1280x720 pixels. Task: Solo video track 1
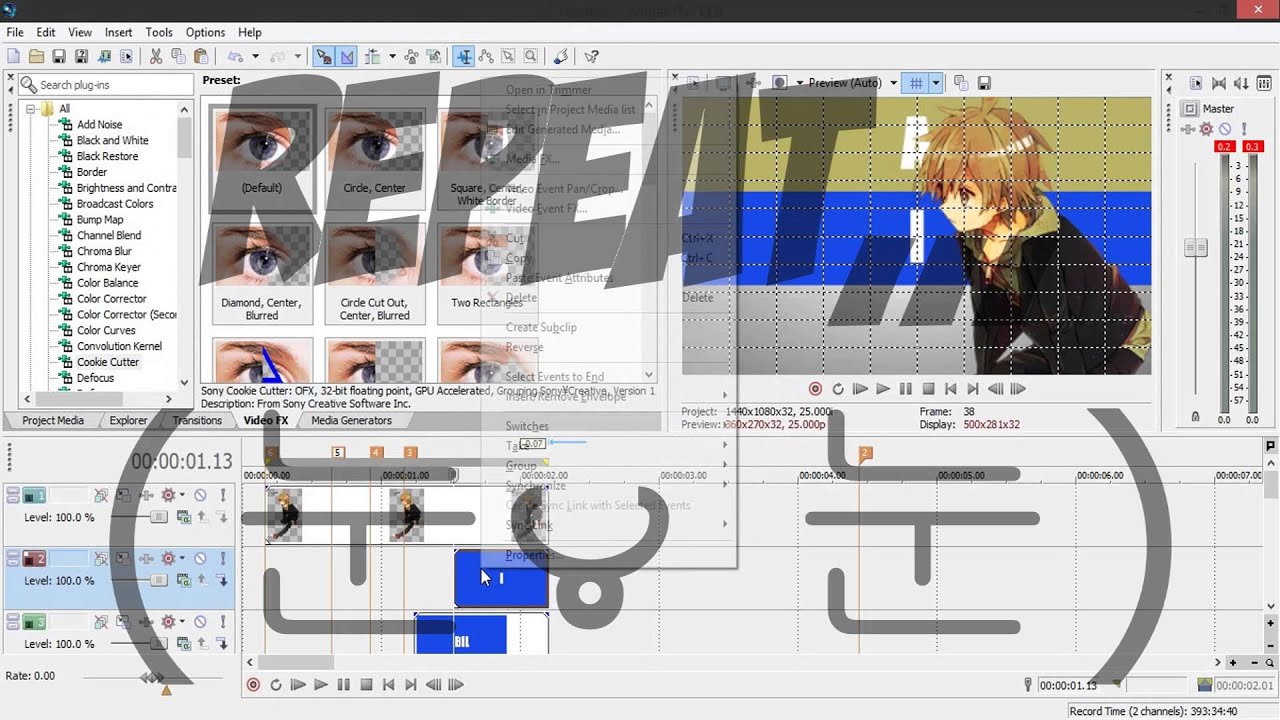pyautogui.click(x=222, y=495)
